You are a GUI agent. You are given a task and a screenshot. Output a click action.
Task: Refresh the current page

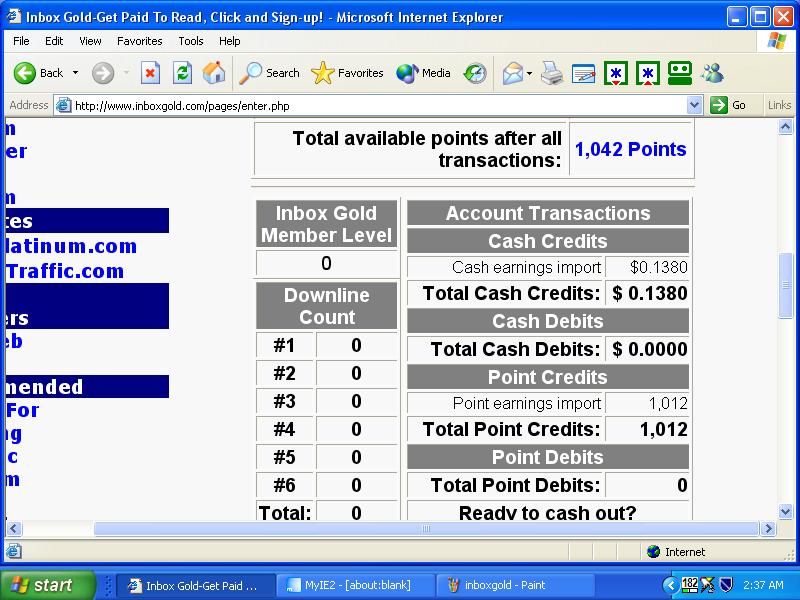point(182,73)
